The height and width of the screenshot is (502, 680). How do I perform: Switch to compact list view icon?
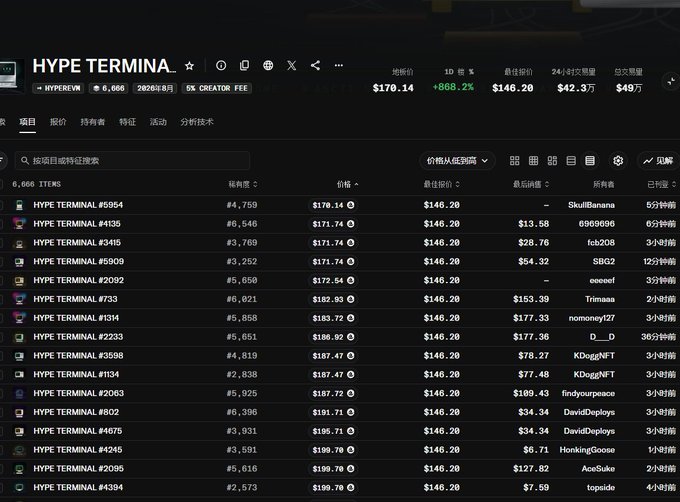(x=571, y=161)
